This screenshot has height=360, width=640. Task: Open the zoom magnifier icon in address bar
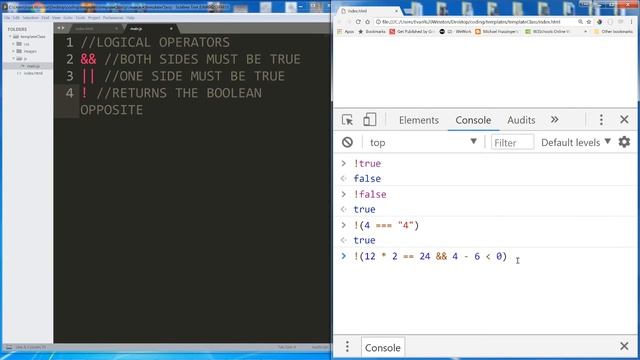(x=580, y=22)
